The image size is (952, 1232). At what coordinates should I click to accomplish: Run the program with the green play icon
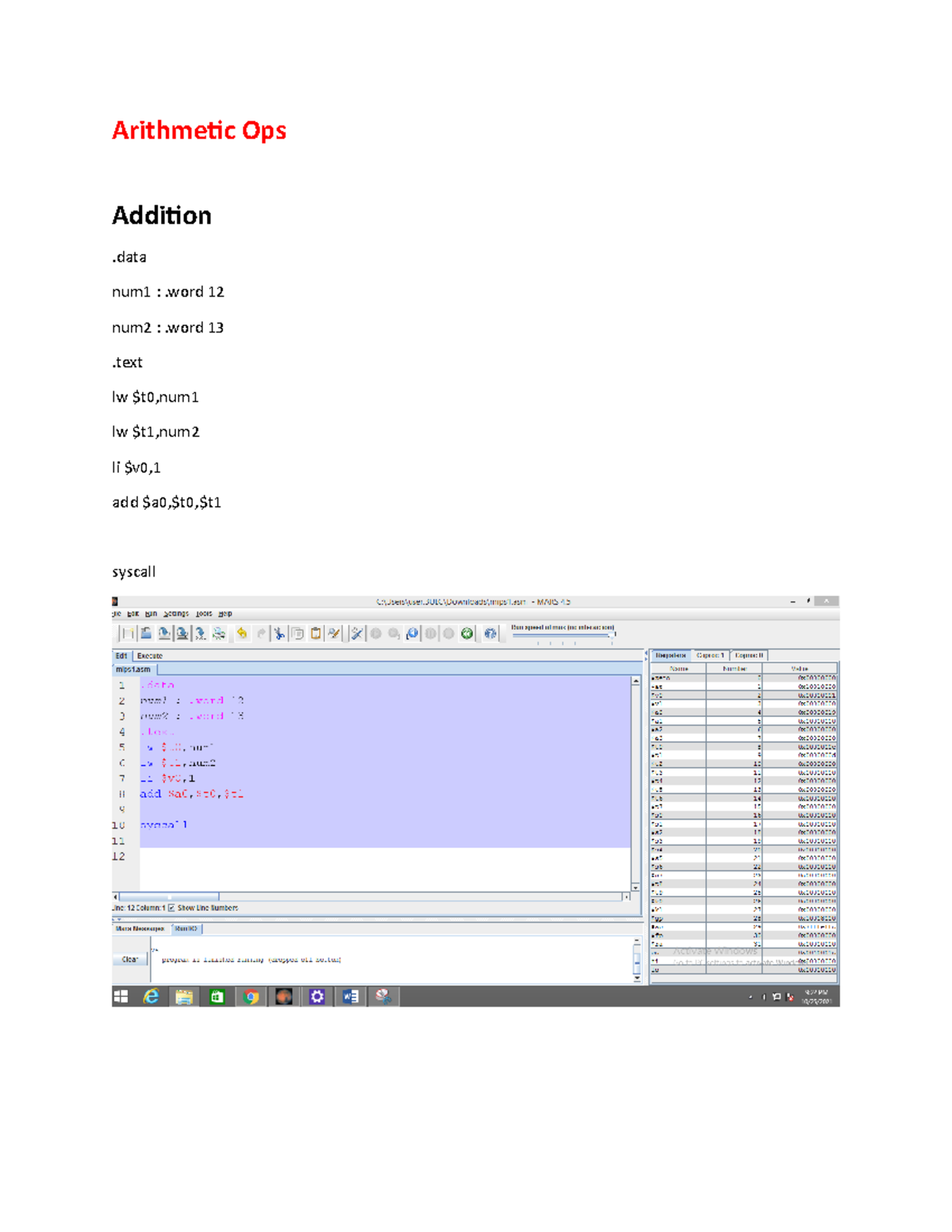click(375, 633)
